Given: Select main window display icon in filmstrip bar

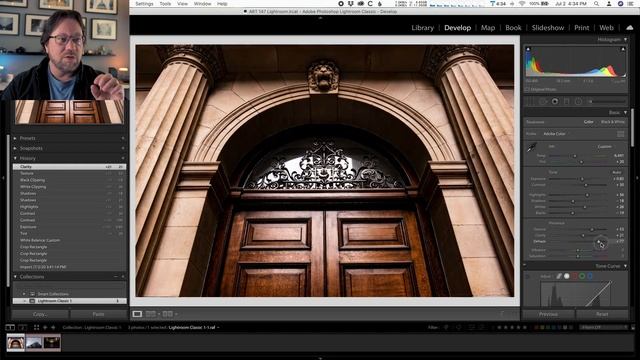Looking at the screenshot, I should 10,327.
